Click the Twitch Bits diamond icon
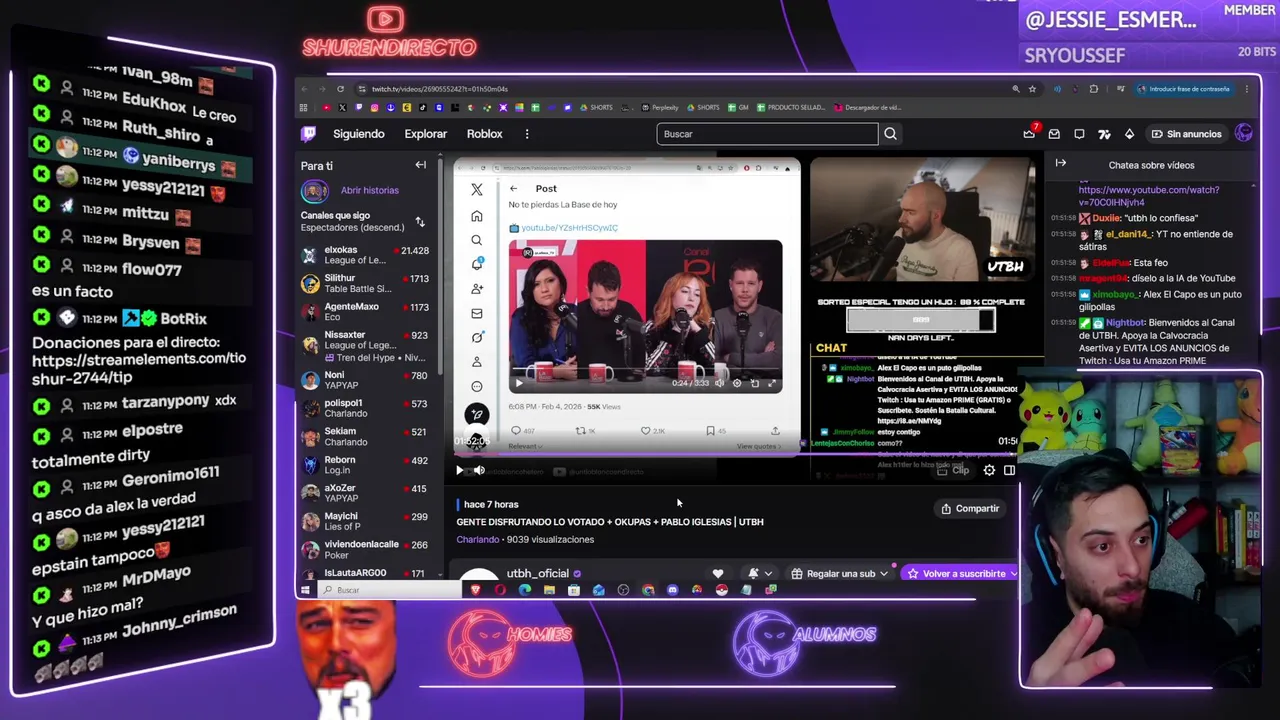 (x=1129, y=134)
